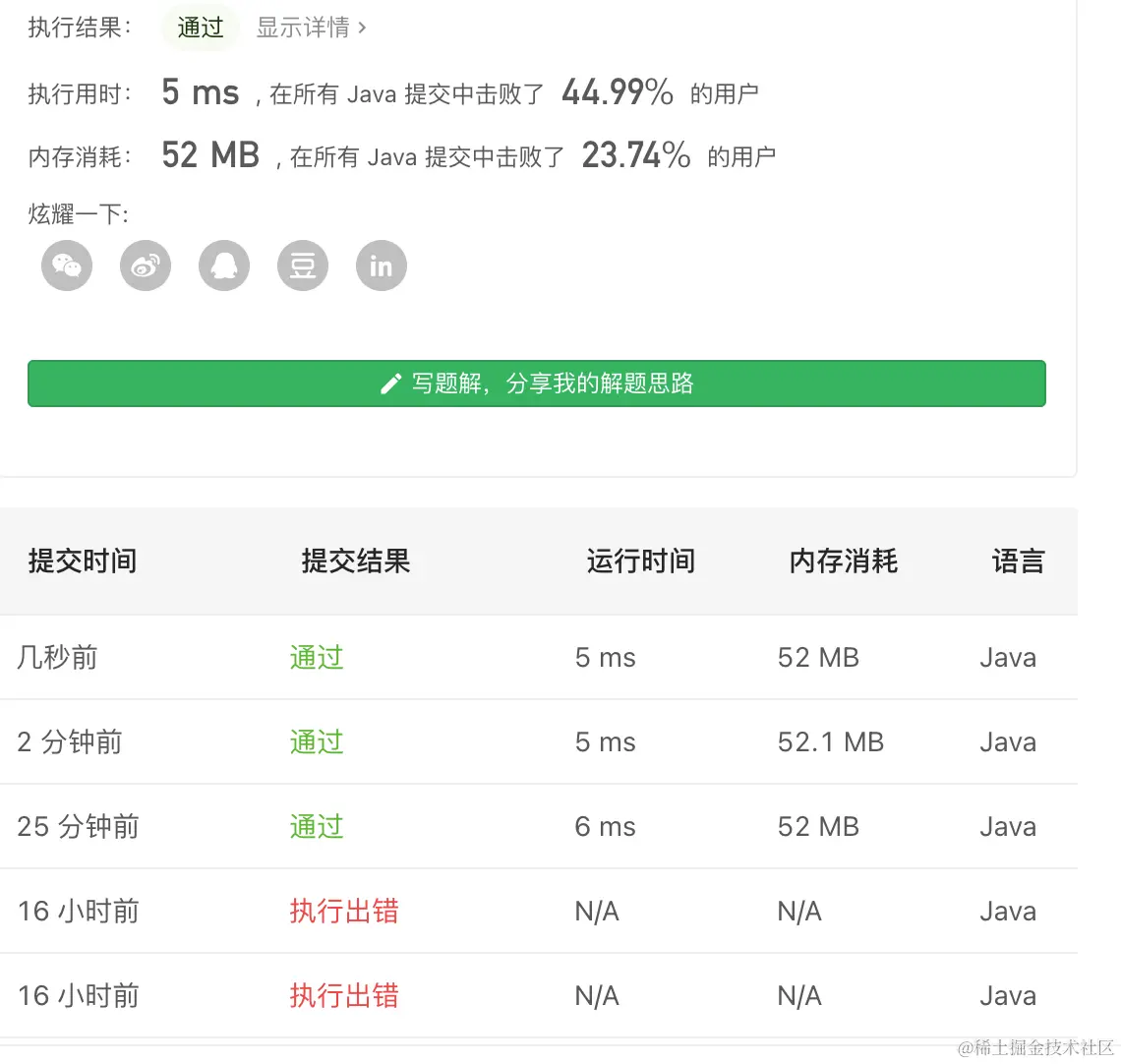1121x1064 pixels.
Task: Click the pencil icon on the green button
Action: pyautogui.click(x=391, y=384)
